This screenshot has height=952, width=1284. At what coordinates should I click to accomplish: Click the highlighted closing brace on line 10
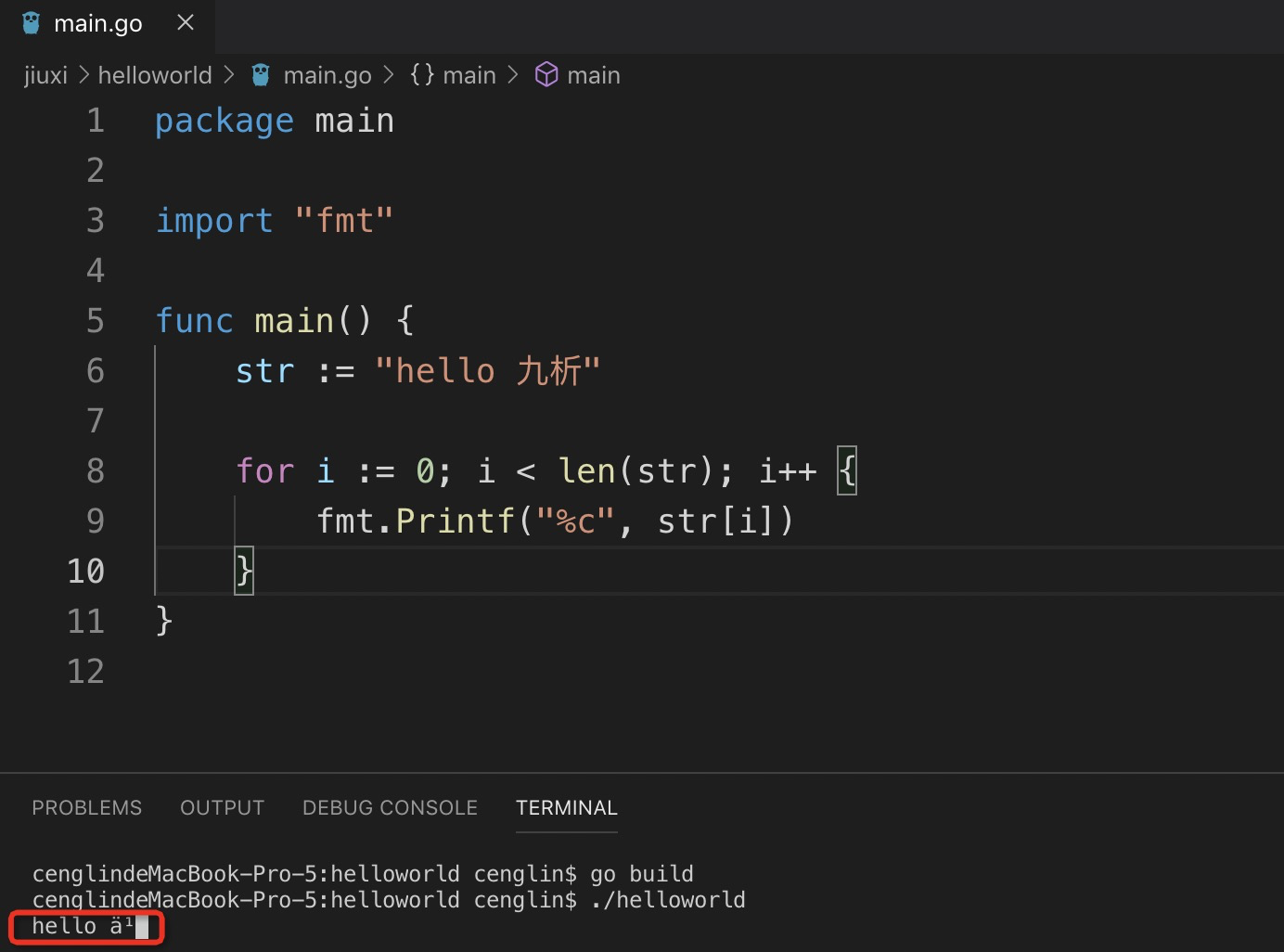coord(244,572)
